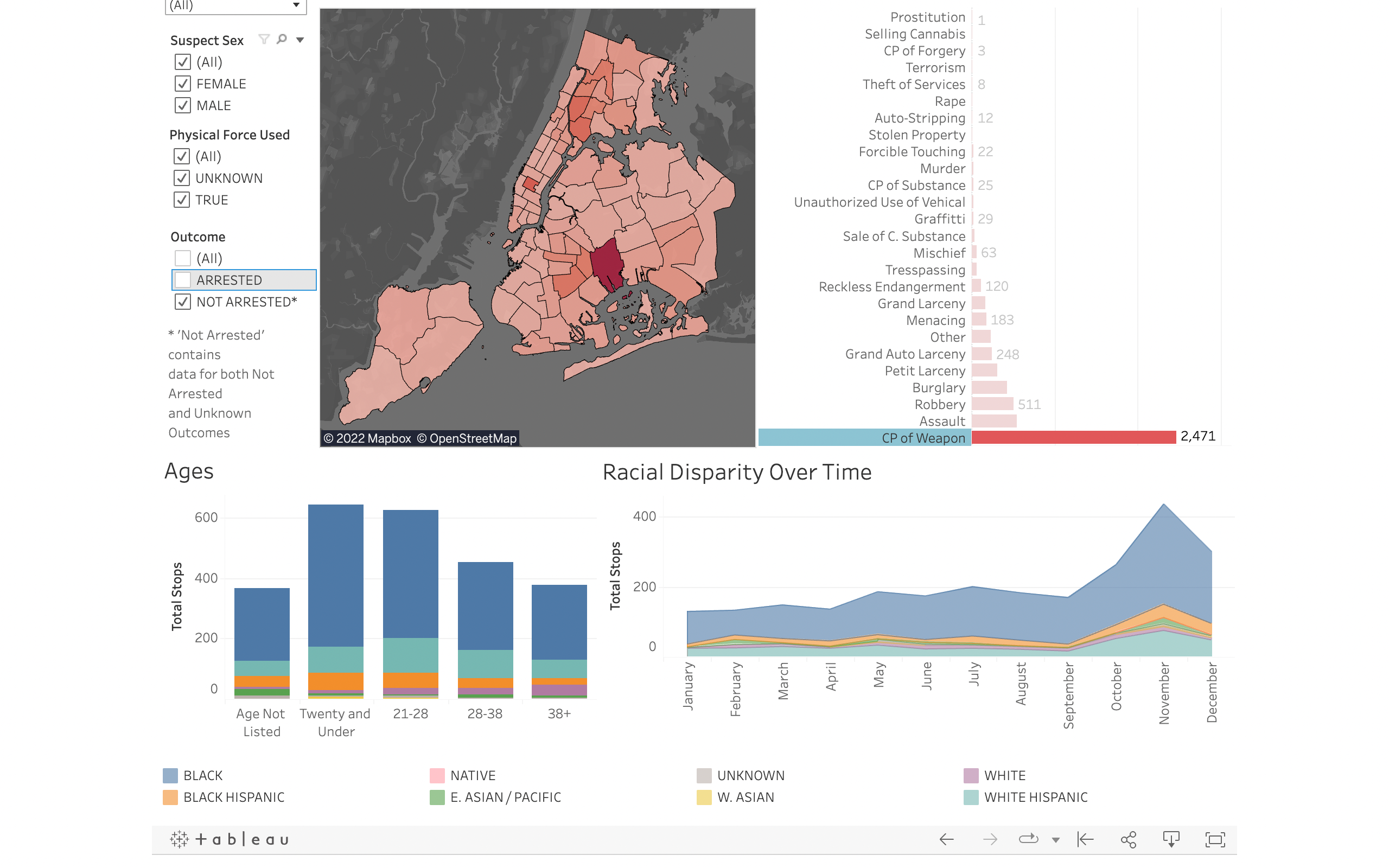Click the Suspect Sex search icon
Viewport: 1389px width, 868px height.
tap(282, 39)
